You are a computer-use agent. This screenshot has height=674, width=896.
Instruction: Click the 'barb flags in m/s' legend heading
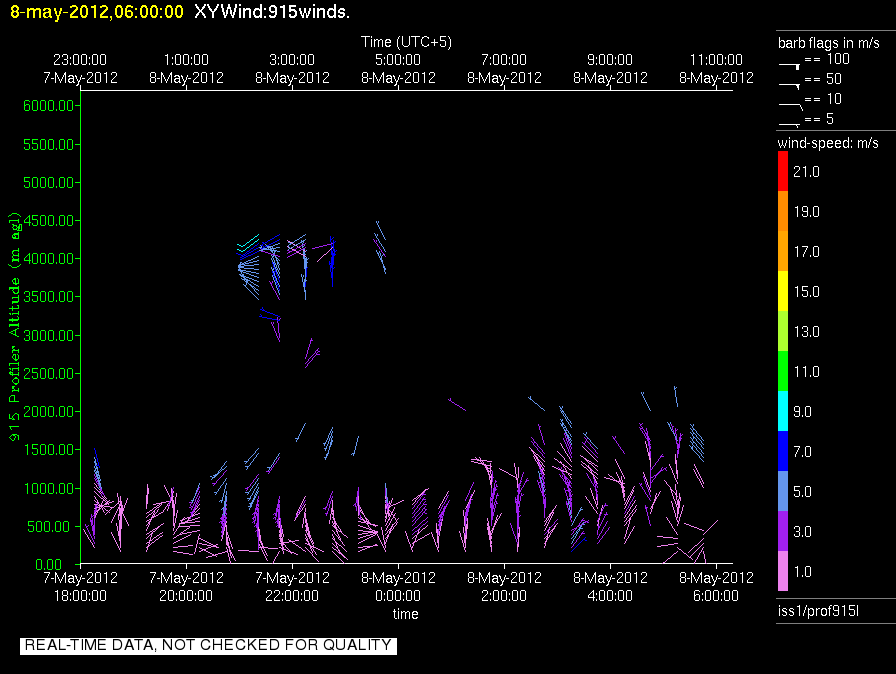coord(829,43)
